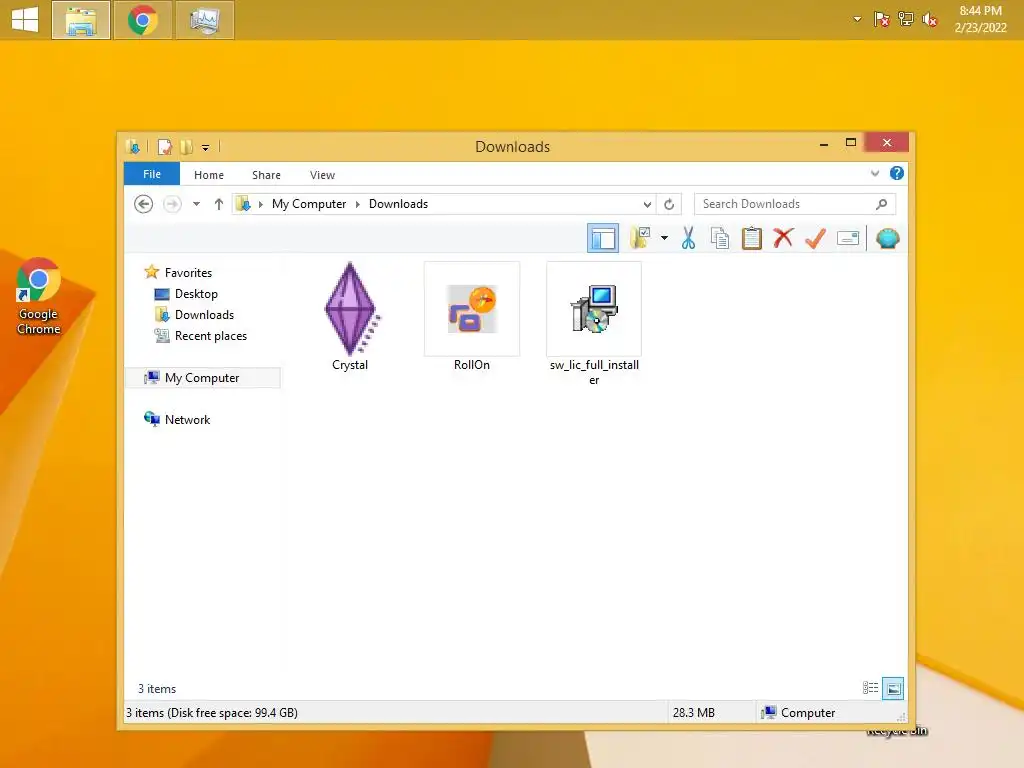Screen dimensions: 1024x768
Task: Click the orange checkmark Properties icon
Action: pos(815,238)
